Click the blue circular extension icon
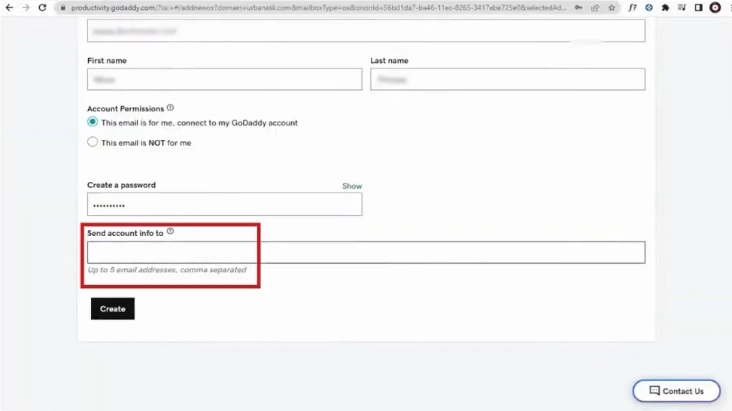 pos(649,7)
